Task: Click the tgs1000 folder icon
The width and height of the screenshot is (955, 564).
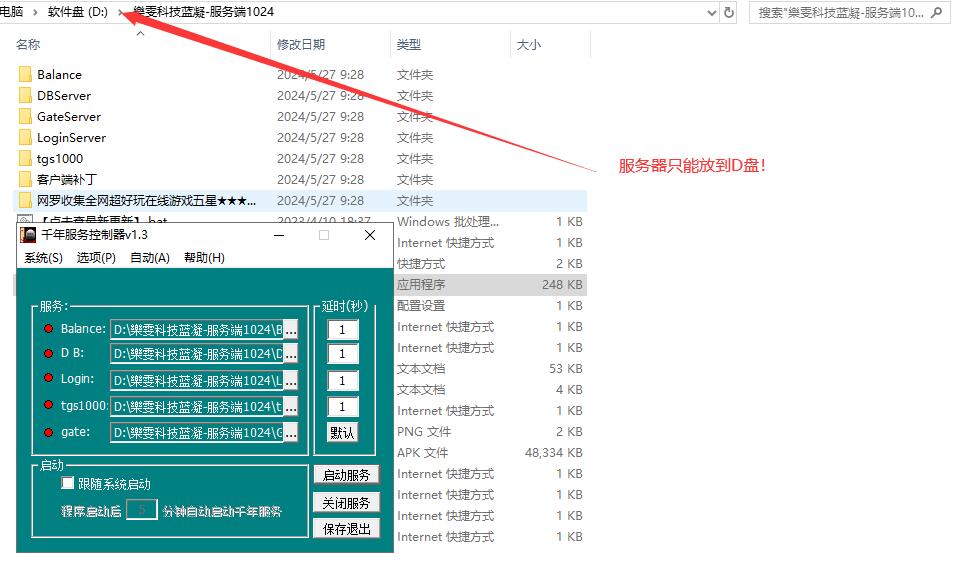Action: point(25,159)
